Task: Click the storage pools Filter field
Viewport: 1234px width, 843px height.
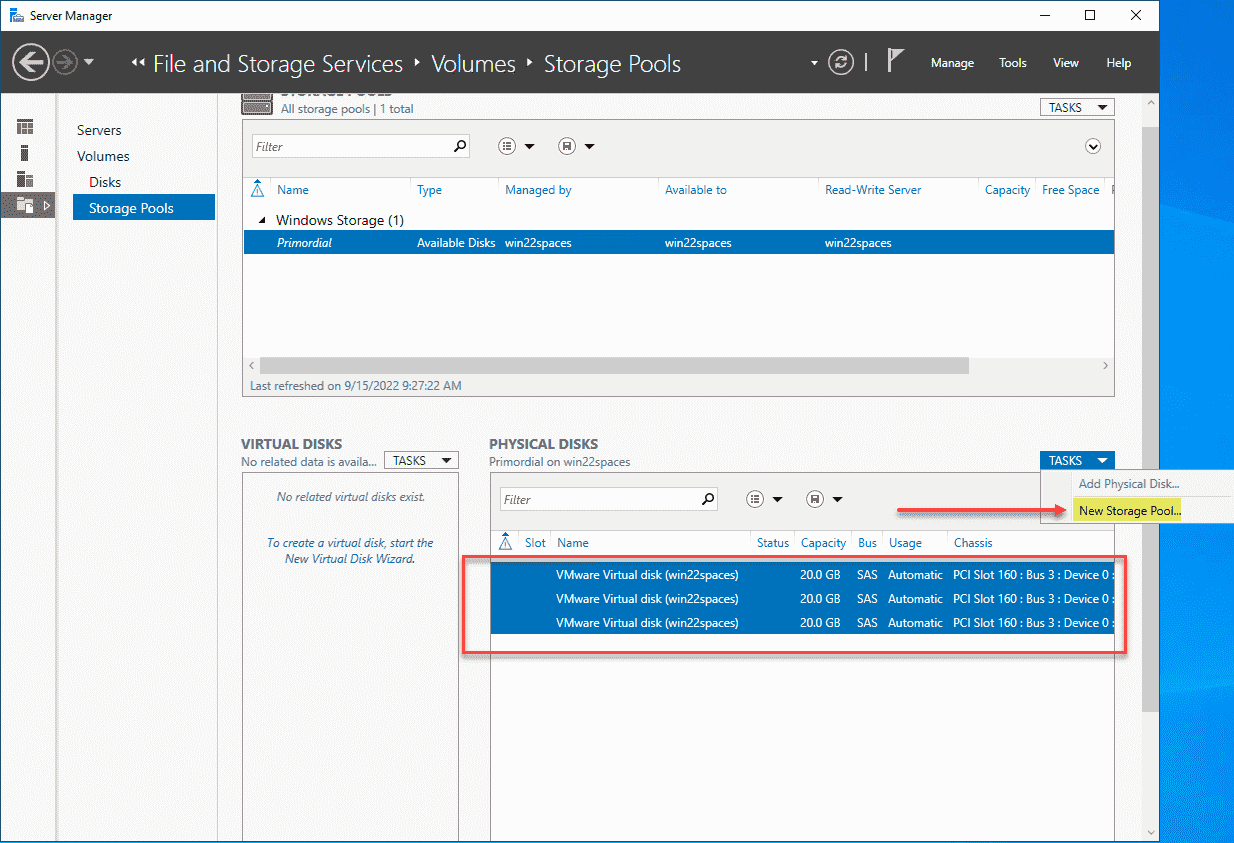Action: click(x=352, y=146)
